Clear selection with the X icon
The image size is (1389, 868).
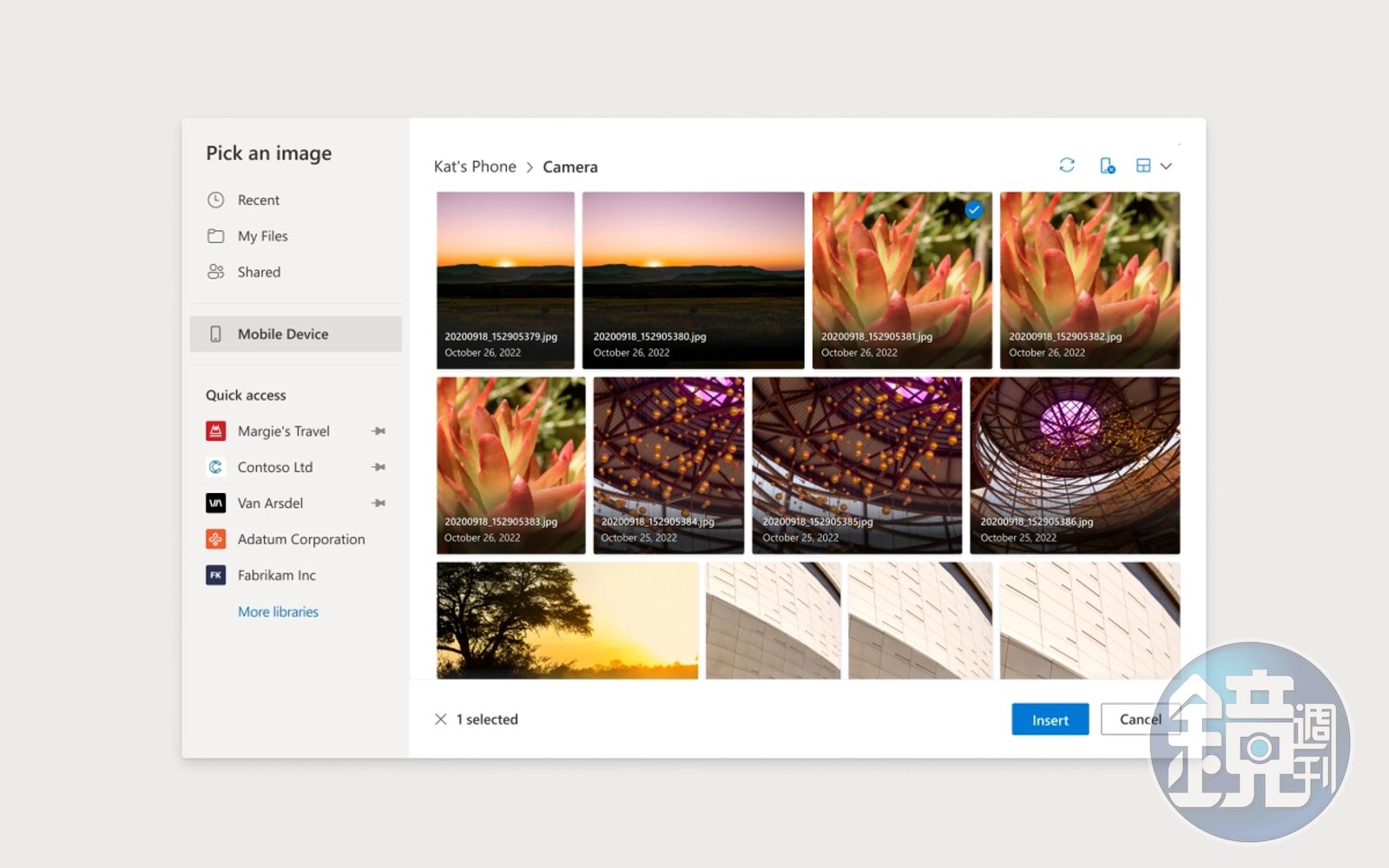(441, 720)
